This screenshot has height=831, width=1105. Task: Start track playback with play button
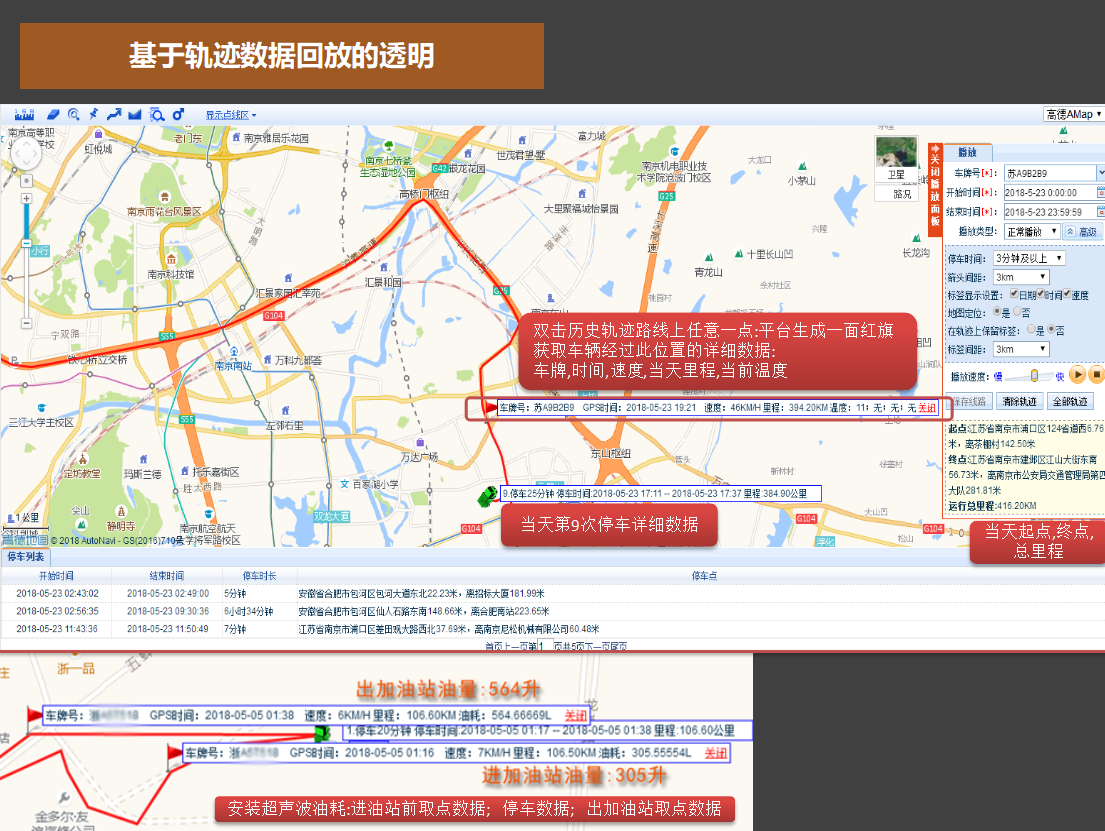coord(1077,375)
